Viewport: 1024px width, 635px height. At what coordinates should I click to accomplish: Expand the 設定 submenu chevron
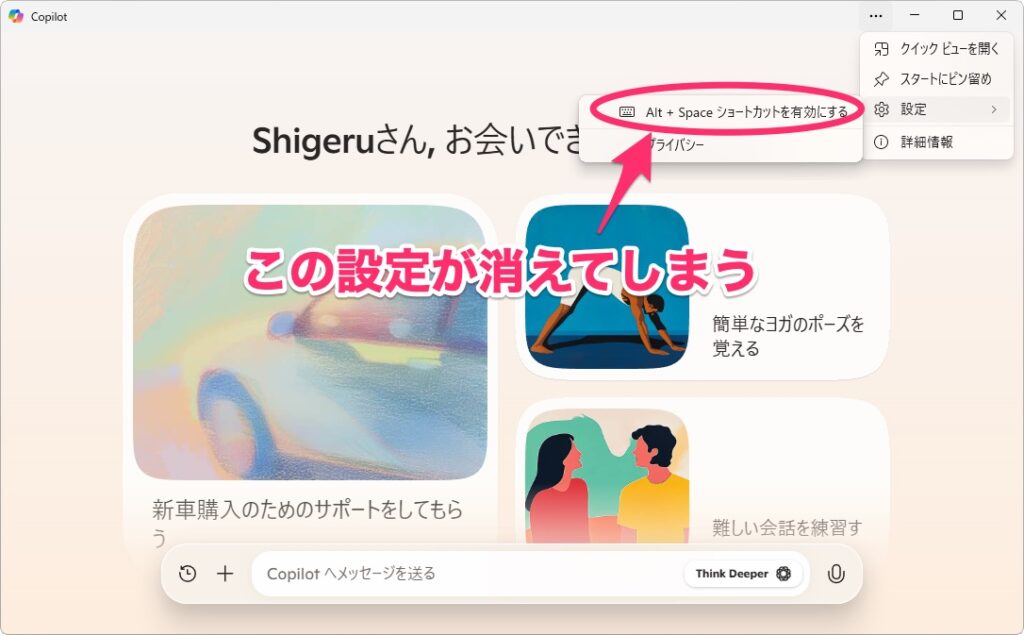tap(993, 109)
